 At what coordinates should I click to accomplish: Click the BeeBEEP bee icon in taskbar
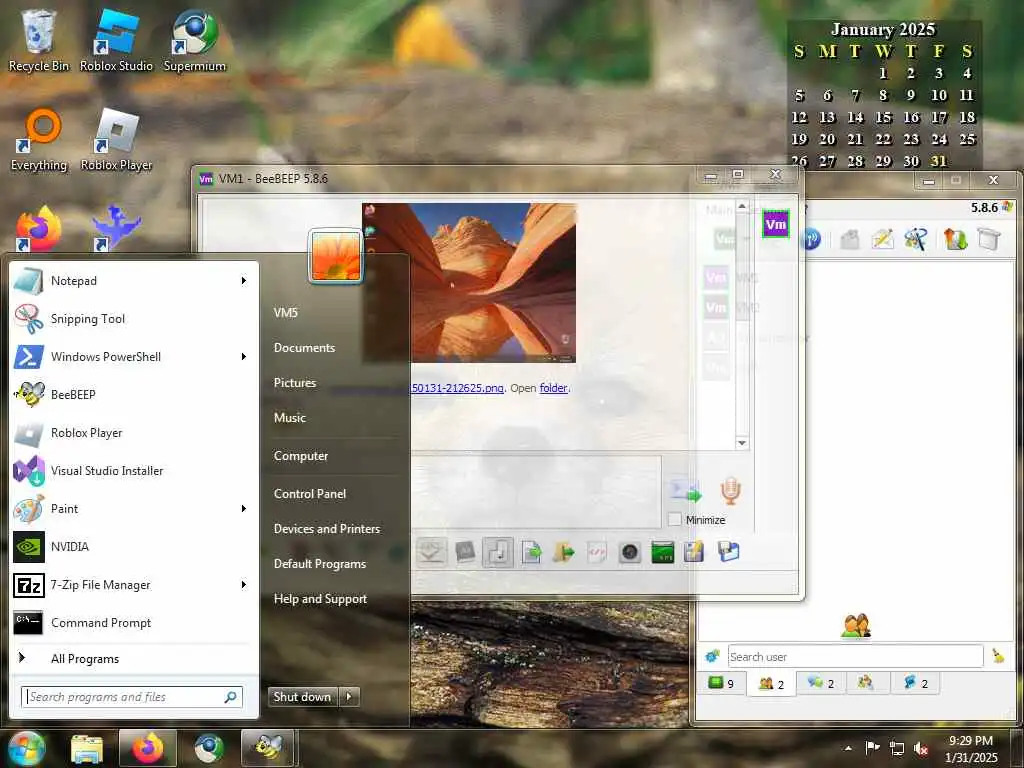pyautogui.click(x=268, y=748)
